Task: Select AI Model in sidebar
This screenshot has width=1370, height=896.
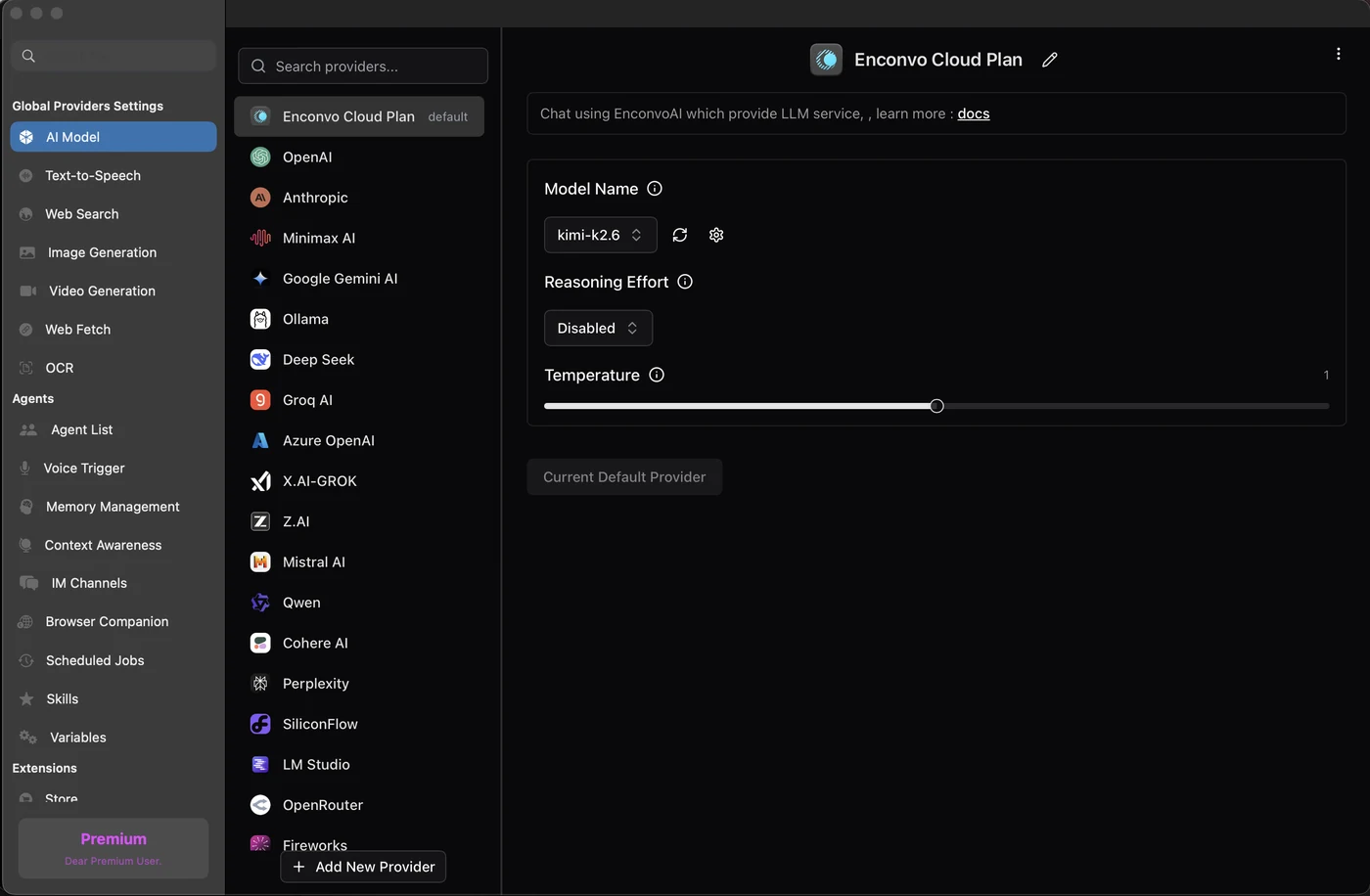Action: coord(114,137)
